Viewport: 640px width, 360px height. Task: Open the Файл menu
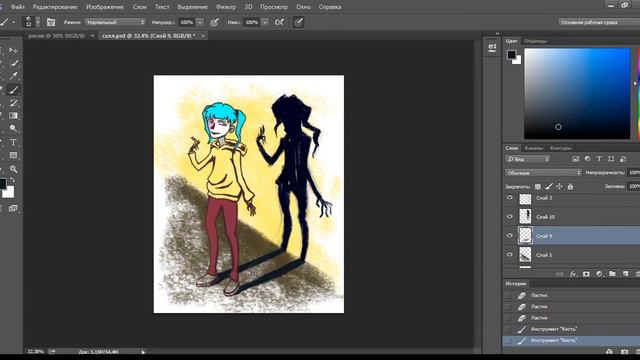[18, 7]
